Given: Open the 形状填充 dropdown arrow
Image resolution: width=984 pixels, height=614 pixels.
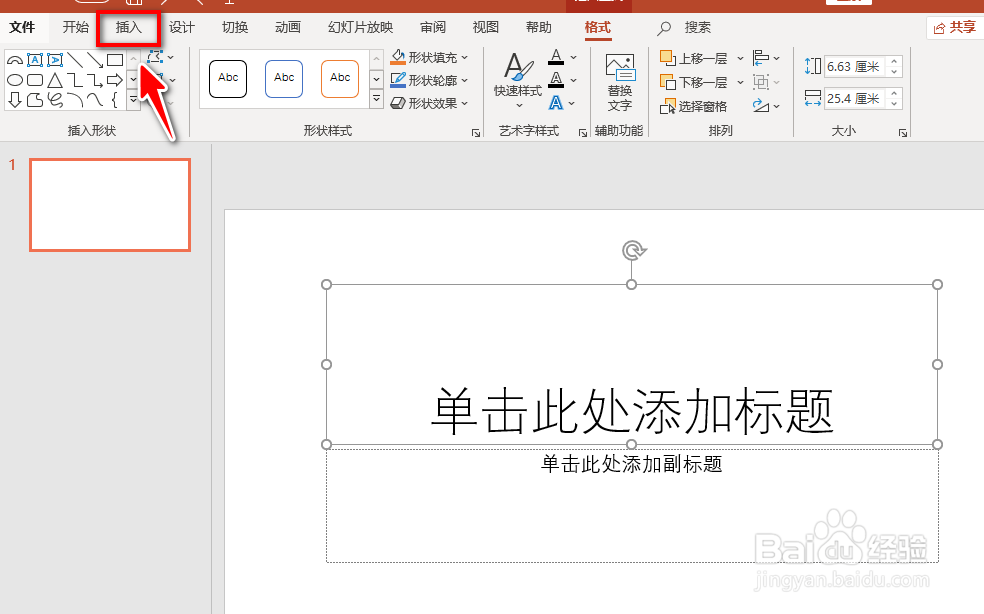Looking at the screenshot, I should point(466,57).
